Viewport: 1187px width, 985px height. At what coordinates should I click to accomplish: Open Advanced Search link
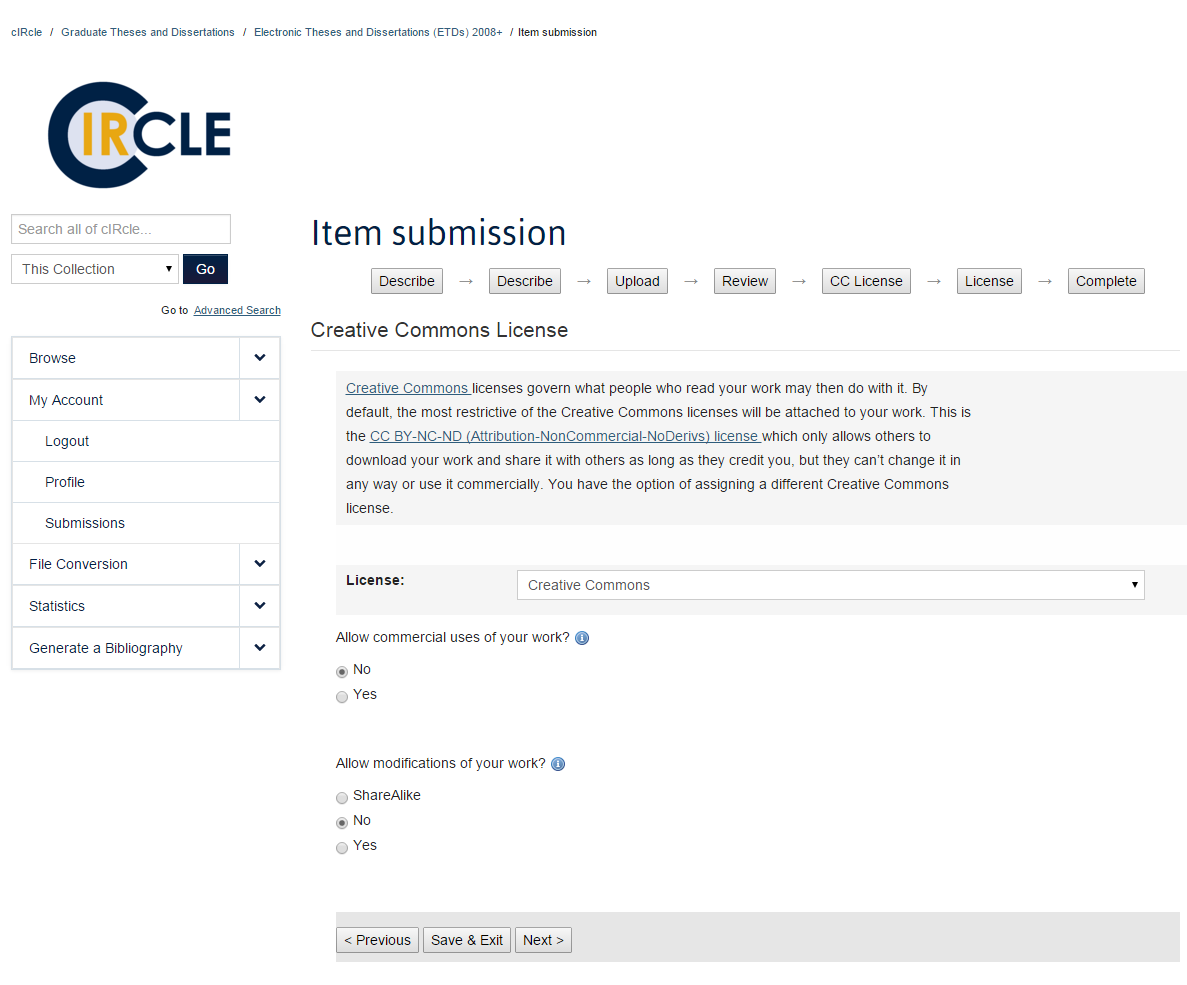[x=237, y=310]
